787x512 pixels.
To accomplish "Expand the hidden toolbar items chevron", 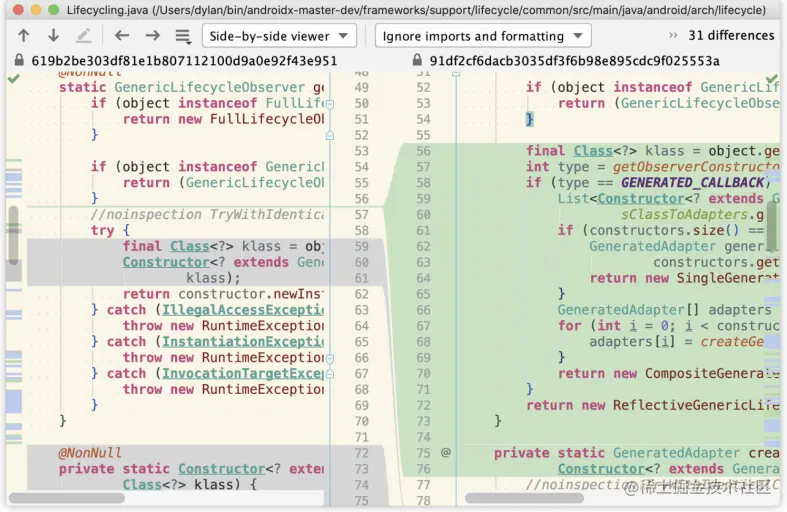I will 673,36.
